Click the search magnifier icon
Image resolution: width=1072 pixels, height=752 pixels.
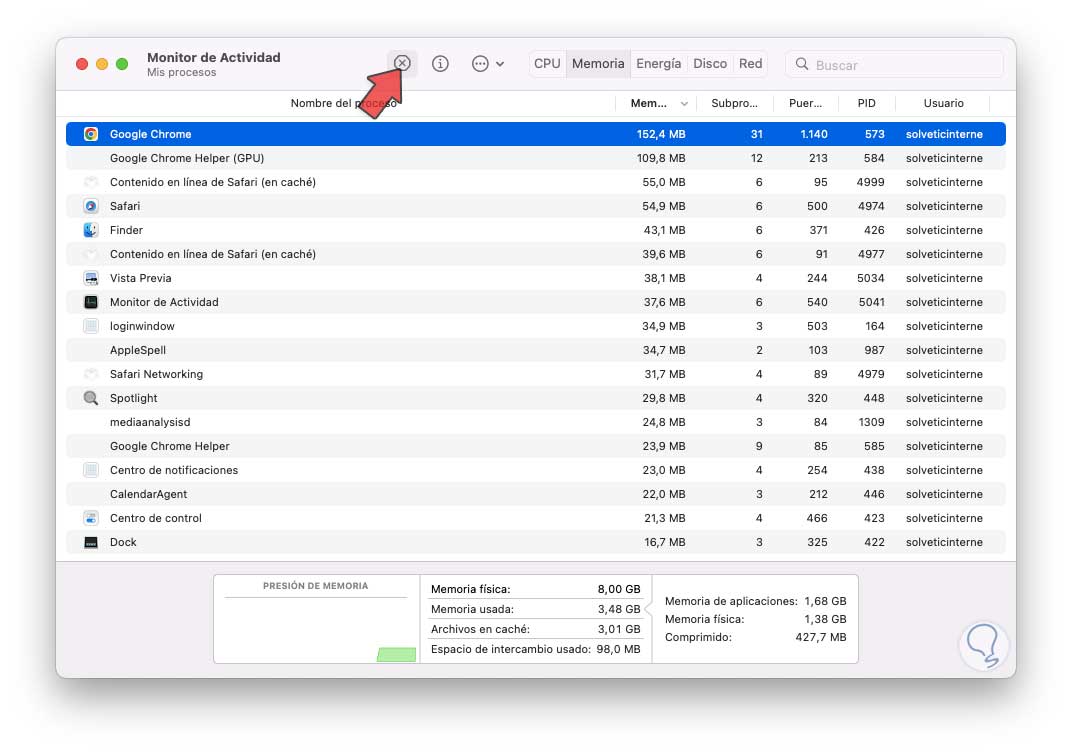[x=802, y=64]
